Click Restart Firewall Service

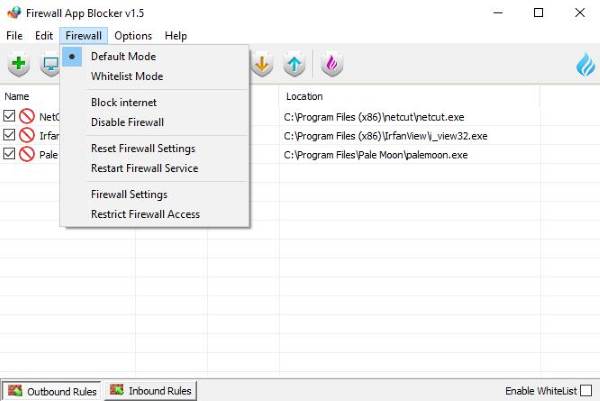click(x=144, y=168)
